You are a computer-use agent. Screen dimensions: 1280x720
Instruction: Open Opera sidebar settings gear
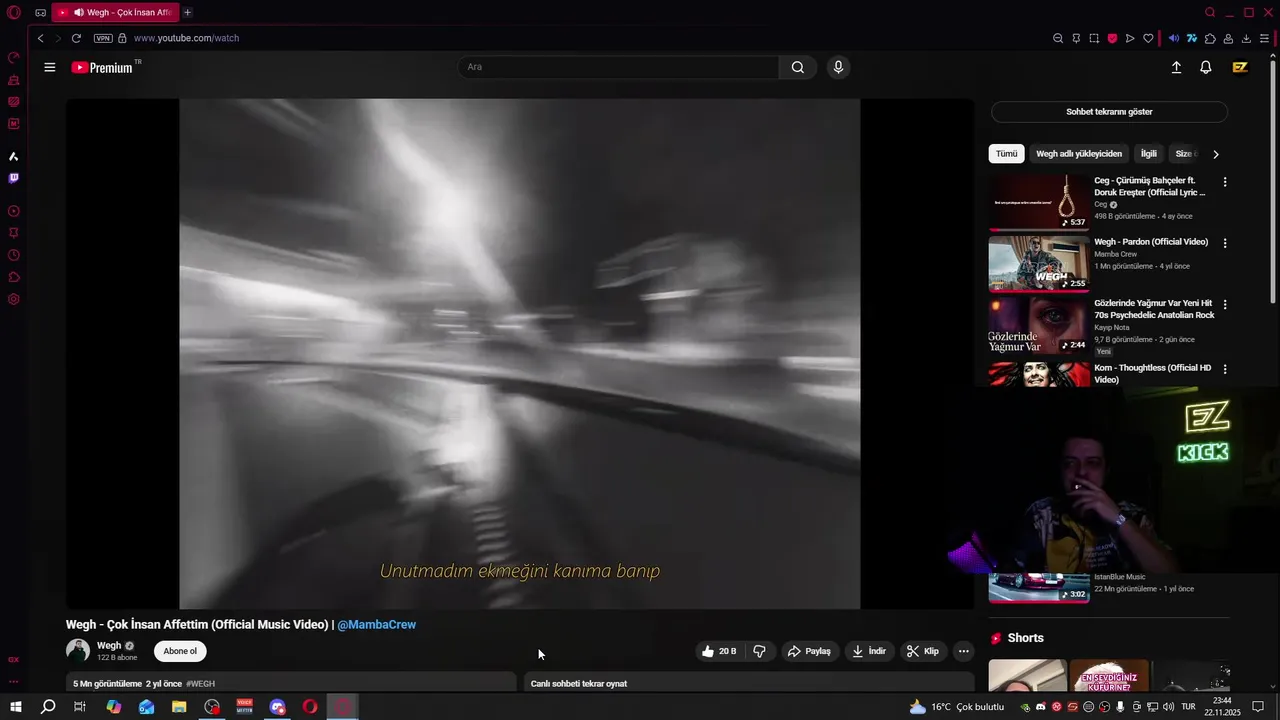pyautogui.click(x=14, y=299)
